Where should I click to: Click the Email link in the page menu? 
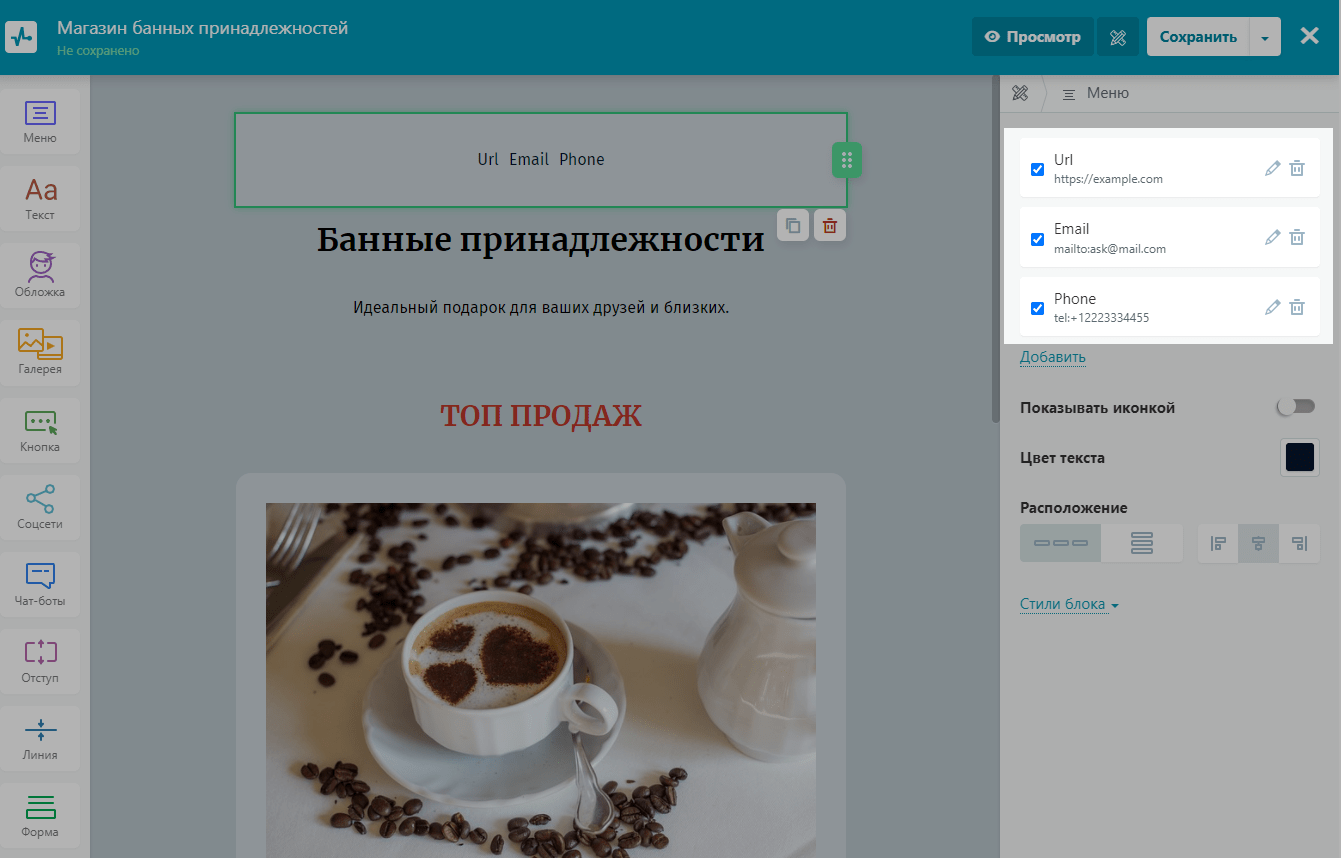pos(529,159)
